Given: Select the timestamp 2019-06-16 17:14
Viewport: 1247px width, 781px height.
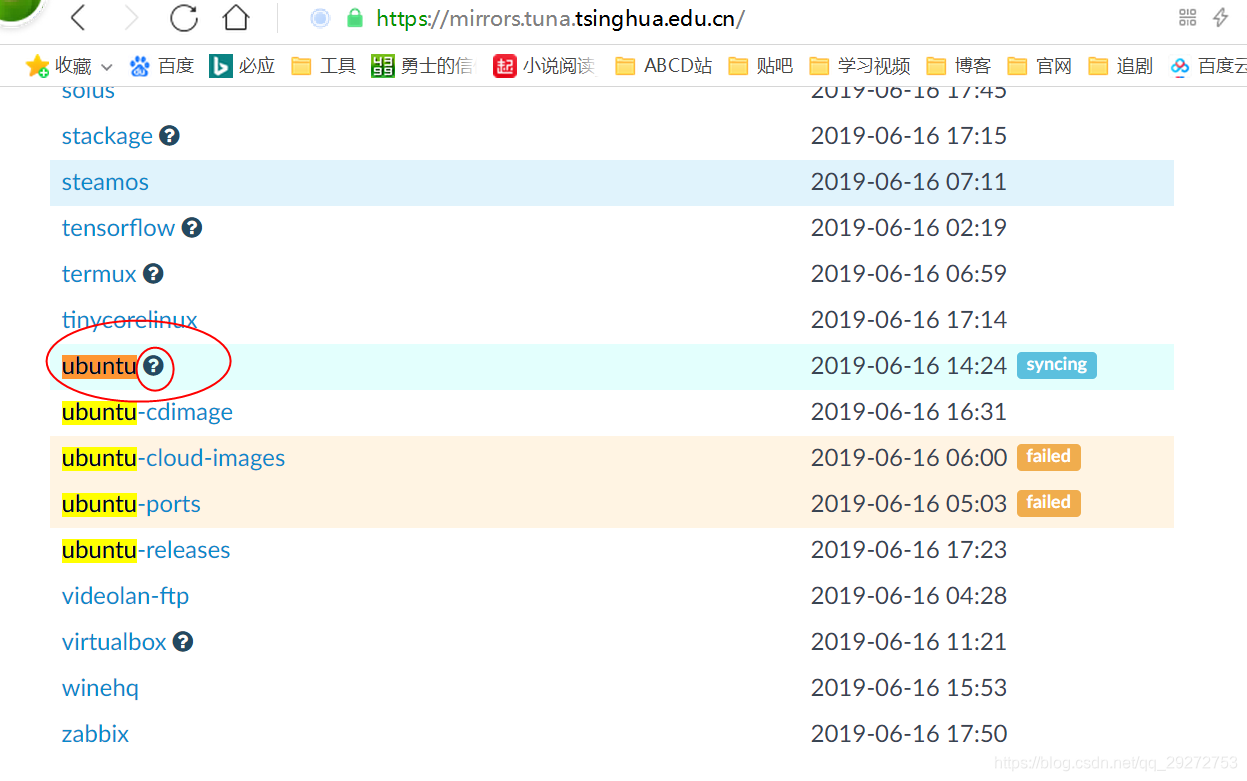Looking at the screenshot, I should [909, 320].
